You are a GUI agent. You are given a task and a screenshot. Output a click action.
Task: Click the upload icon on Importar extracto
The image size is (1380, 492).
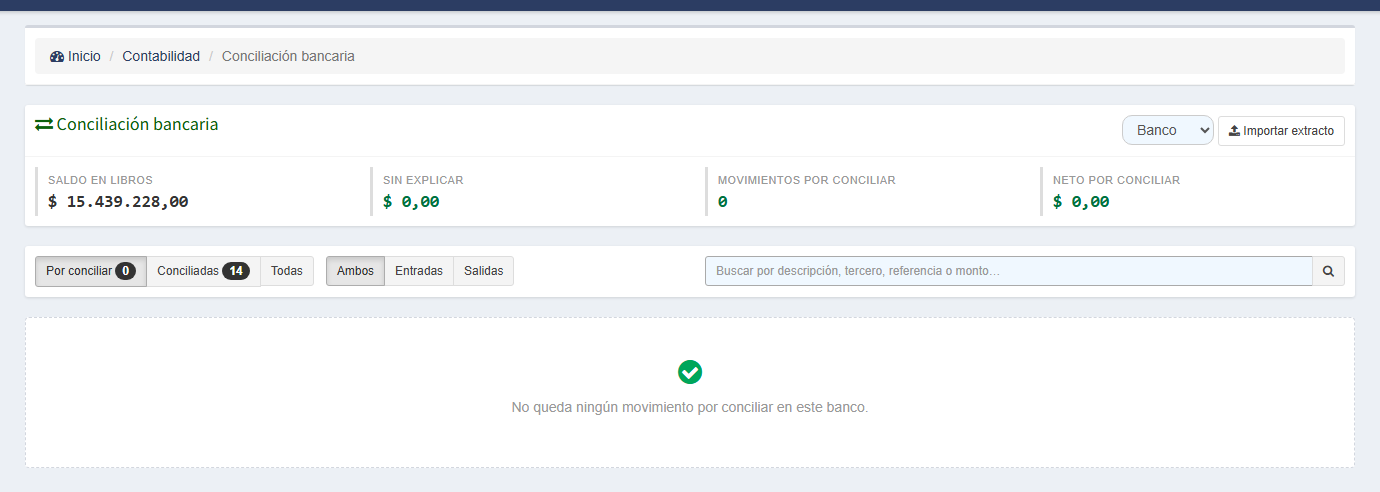(x=1234, y=131)
